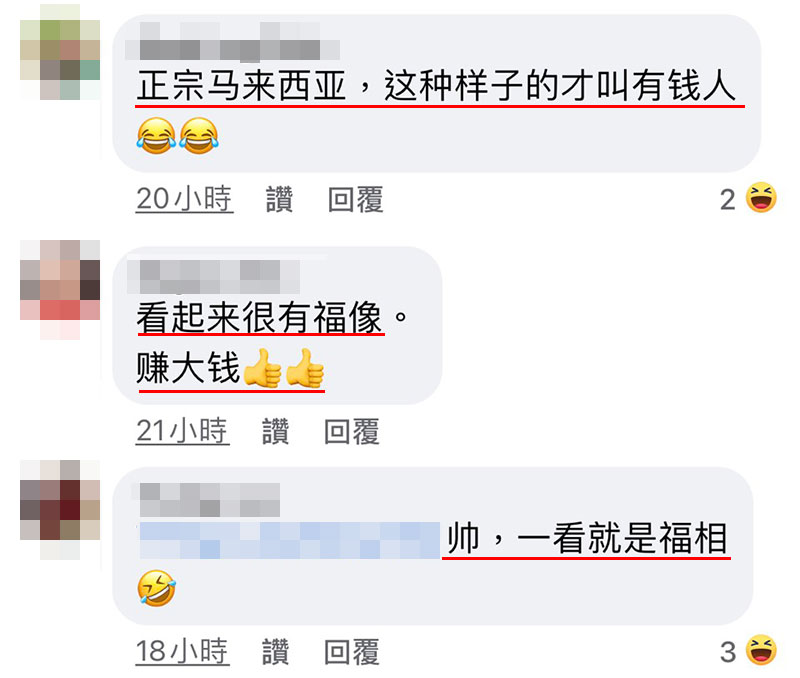Open third commenter's profile picture

click(x=60, y=510)
